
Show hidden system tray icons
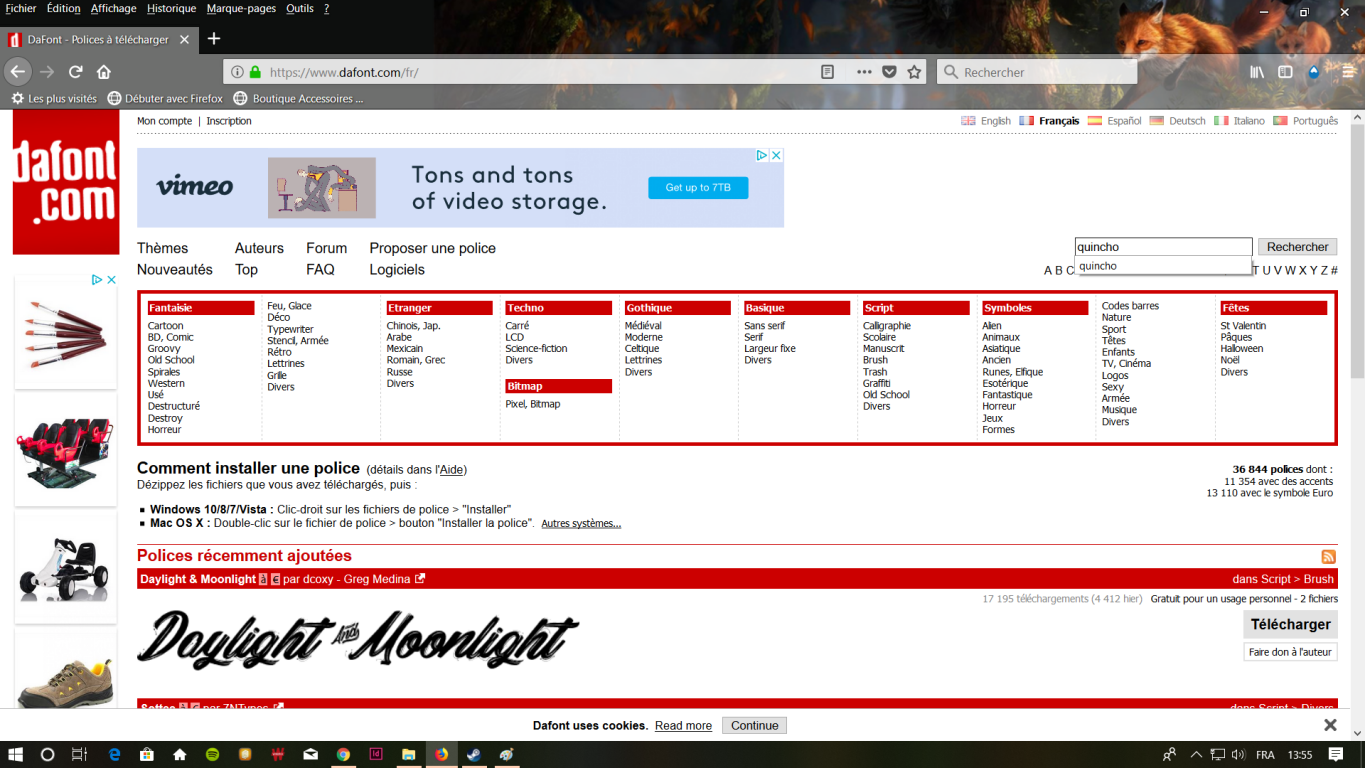pyautogui.click(x=1196, y=754)
